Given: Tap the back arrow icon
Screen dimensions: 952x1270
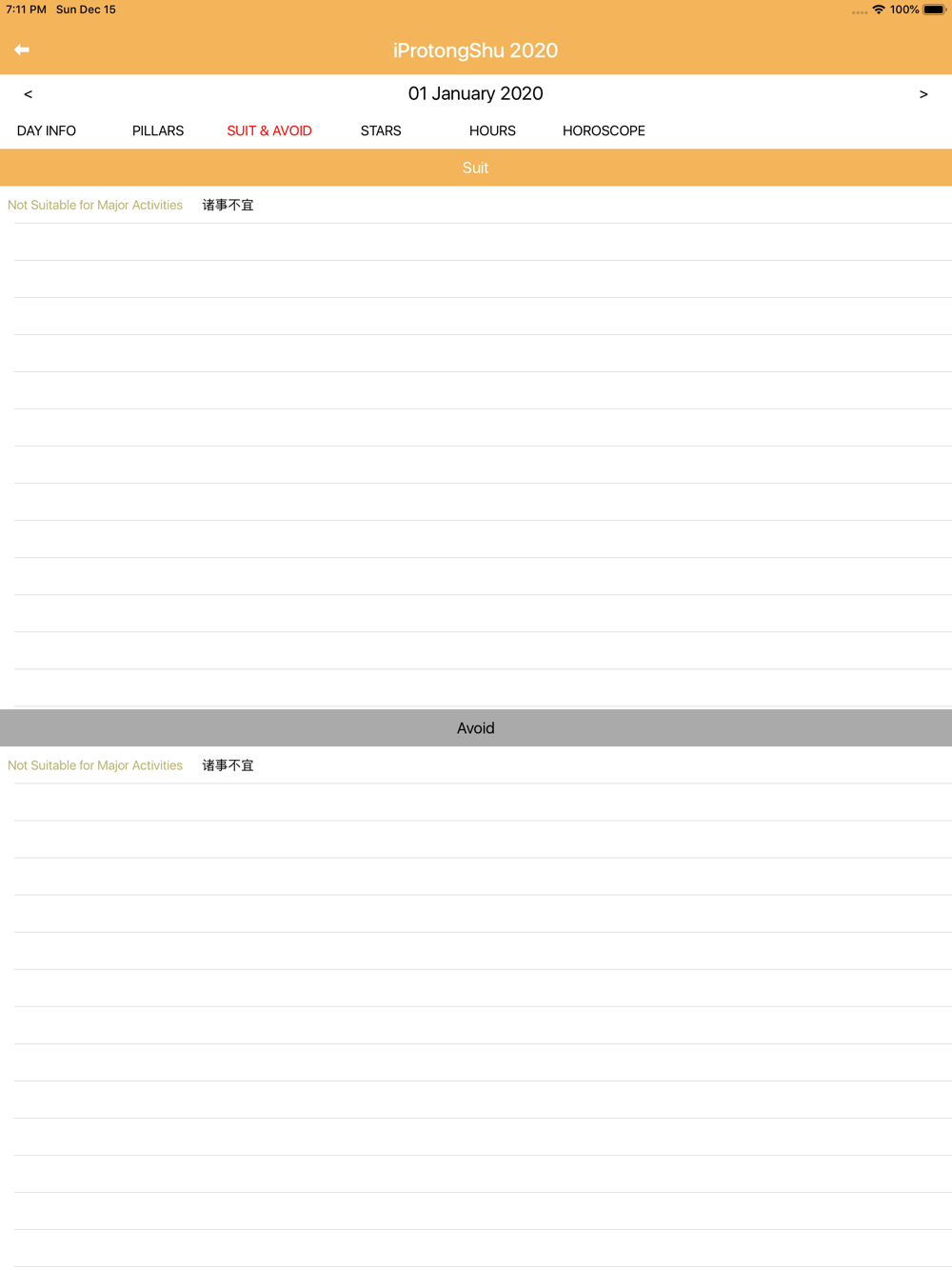Looking at the screenshot, I should tap(22, 50).
